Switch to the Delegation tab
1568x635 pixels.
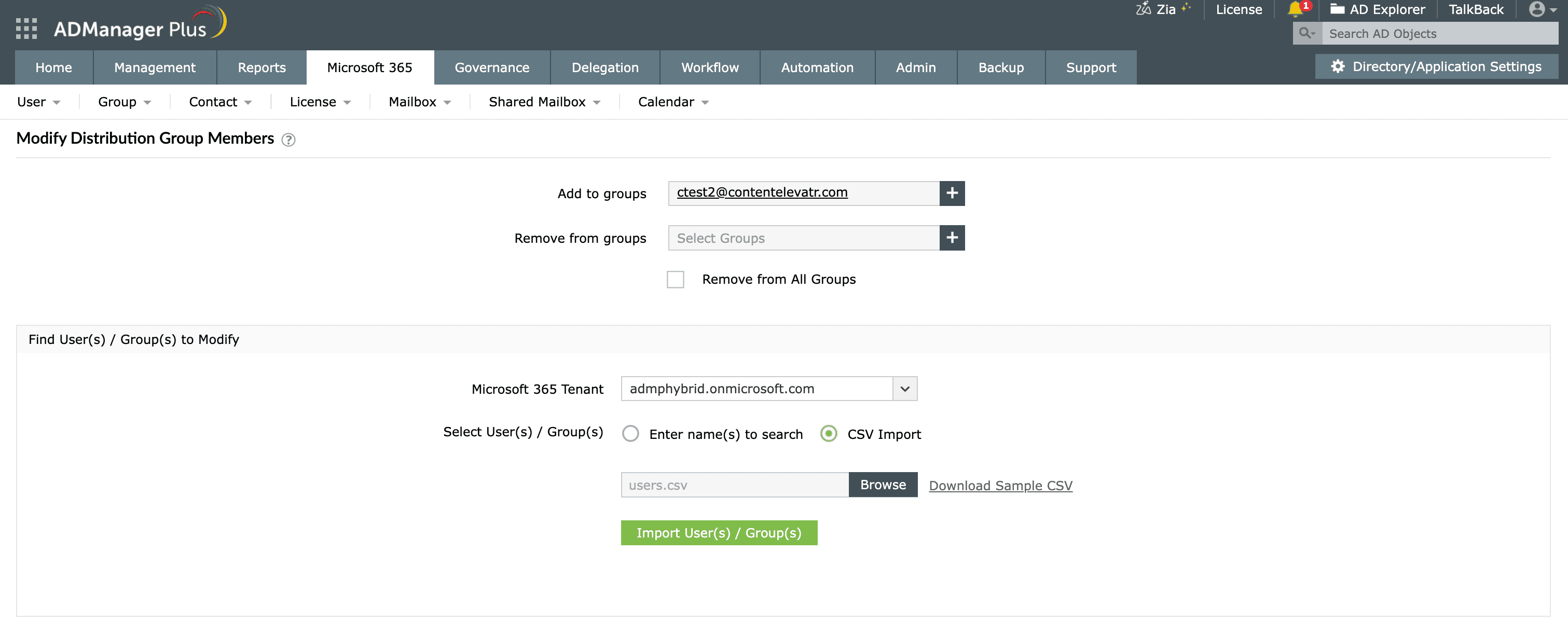click(x=605, y=67)
